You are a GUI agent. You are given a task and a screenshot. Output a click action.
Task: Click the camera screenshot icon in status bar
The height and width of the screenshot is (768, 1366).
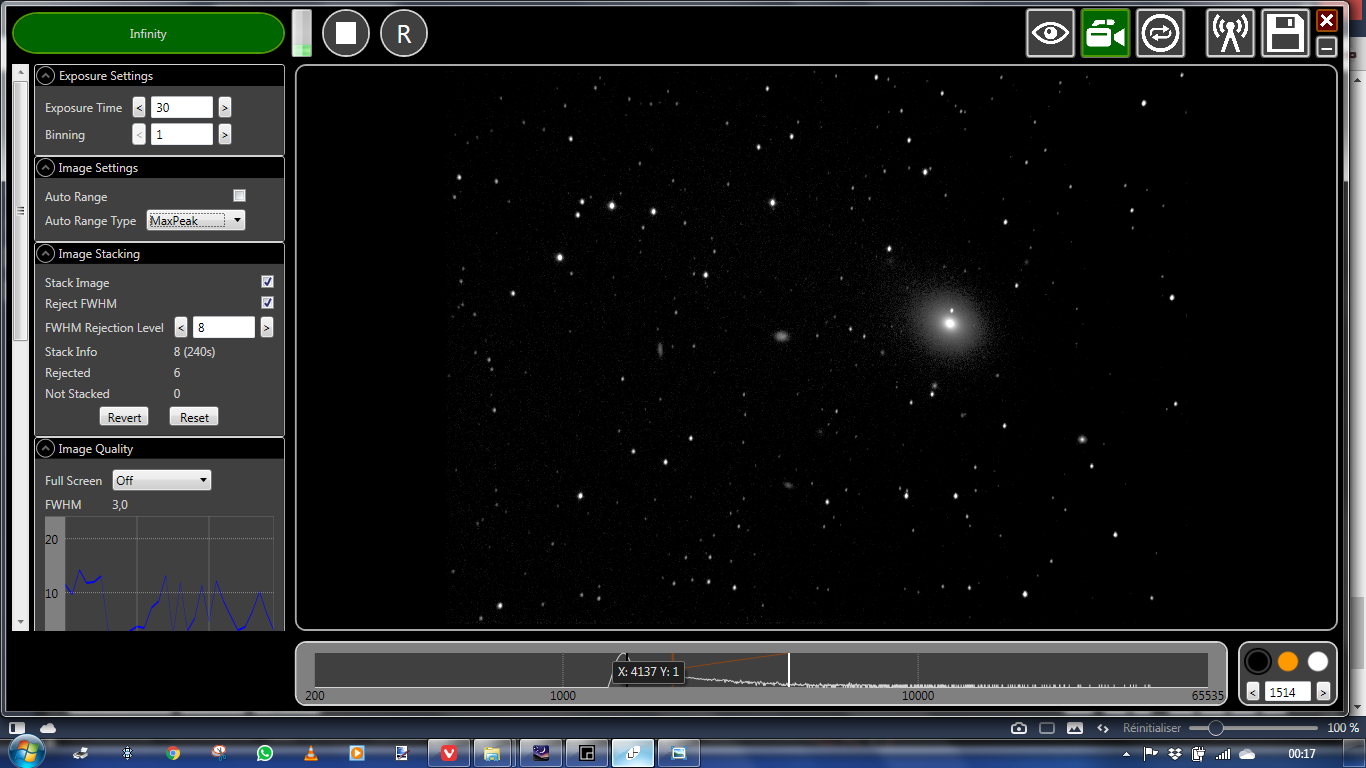(1019, 728)
